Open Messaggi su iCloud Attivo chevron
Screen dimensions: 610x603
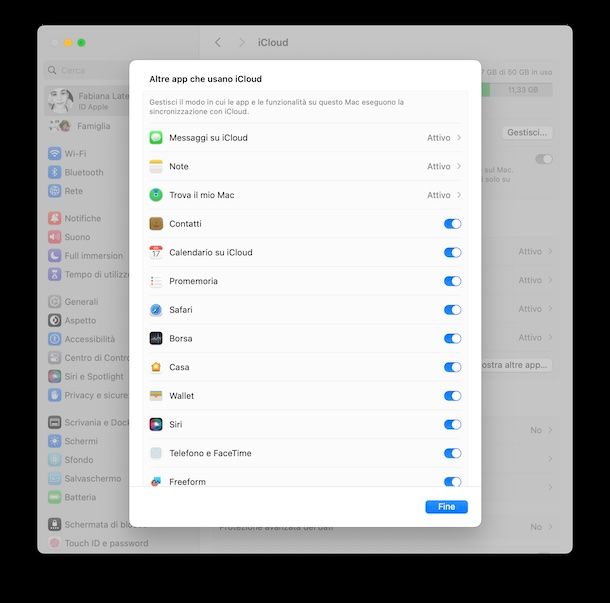[x=459, y=138]
